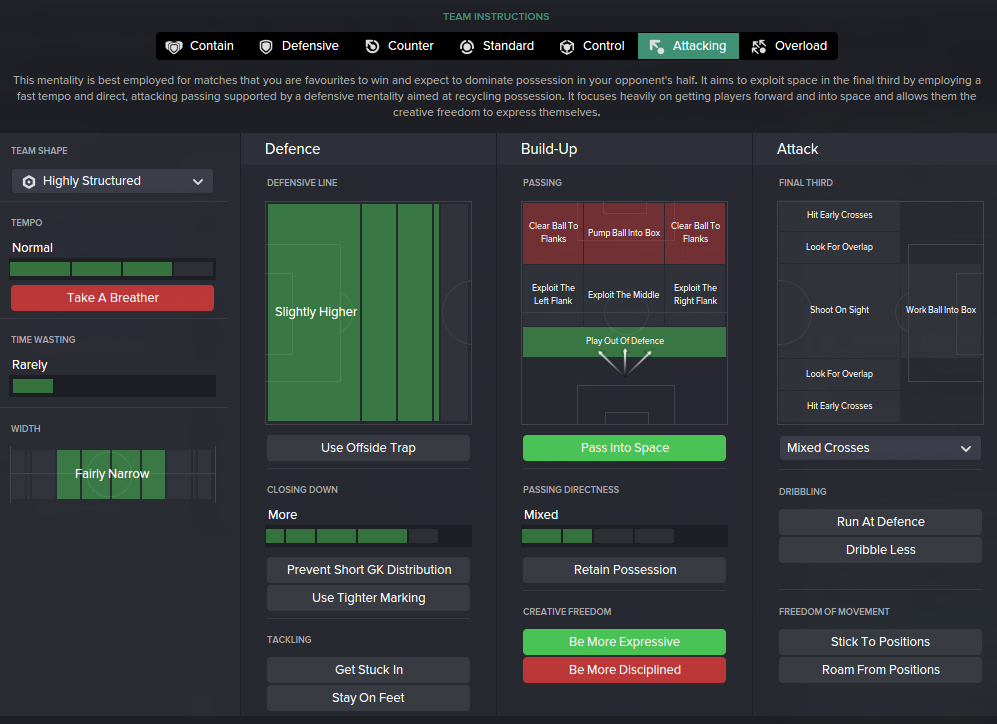Click the Highly Structured hexagon icon
997x724 pixels.
(x=29, y=181)
